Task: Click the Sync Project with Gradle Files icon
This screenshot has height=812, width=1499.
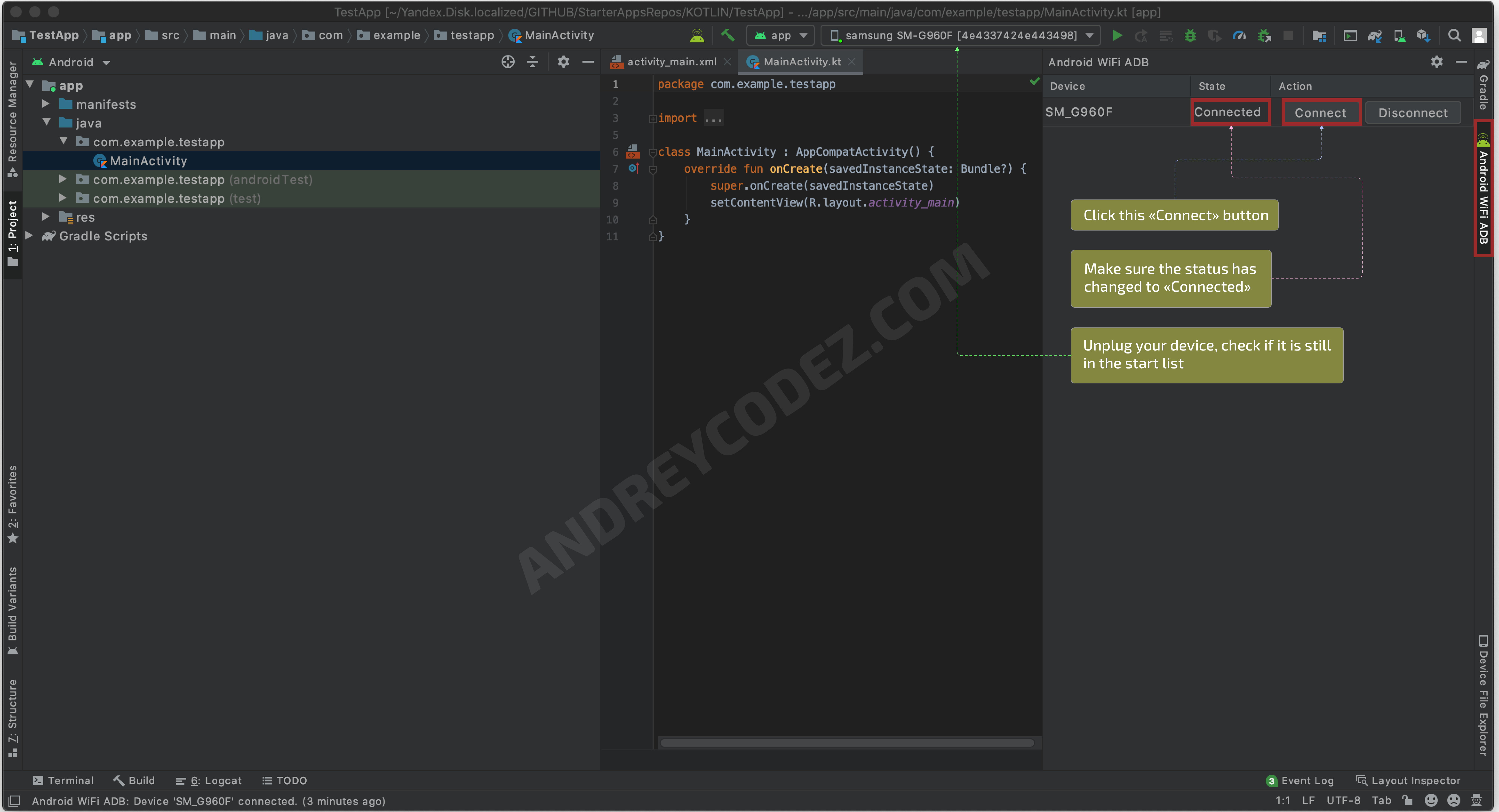Action: pos(1375,36)
